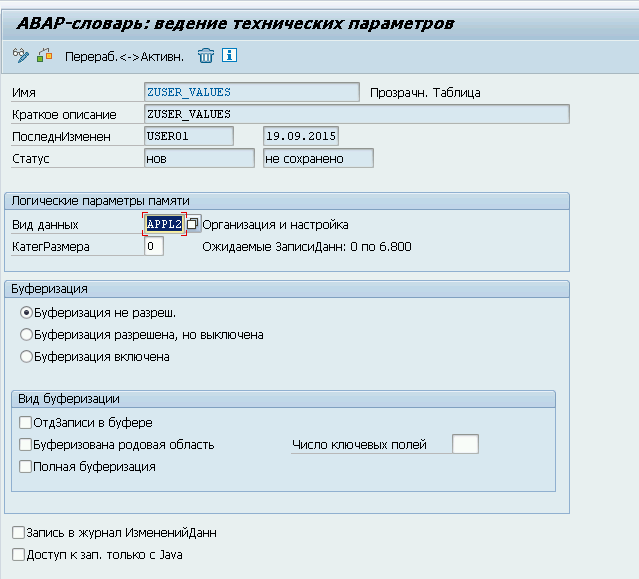The width and height of the screenshot is (639, 579).
Task: Open the blue information icon
Action: point(229,55)
